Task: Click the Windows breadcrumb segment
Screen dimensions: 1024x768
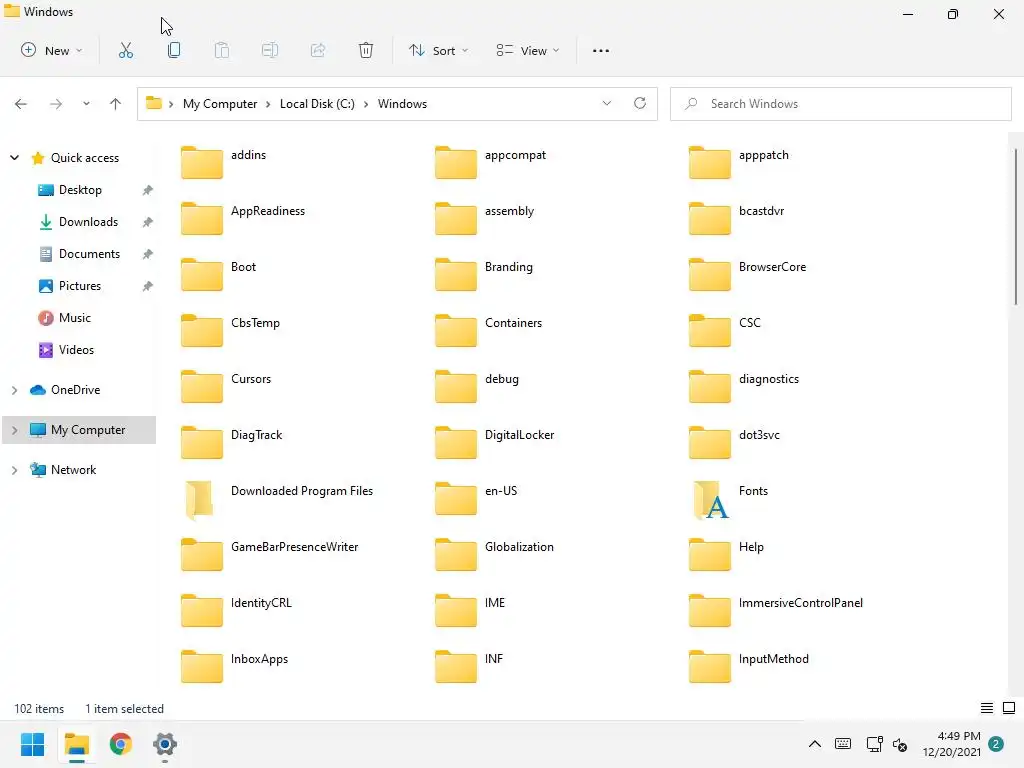Action: point(402,104)
